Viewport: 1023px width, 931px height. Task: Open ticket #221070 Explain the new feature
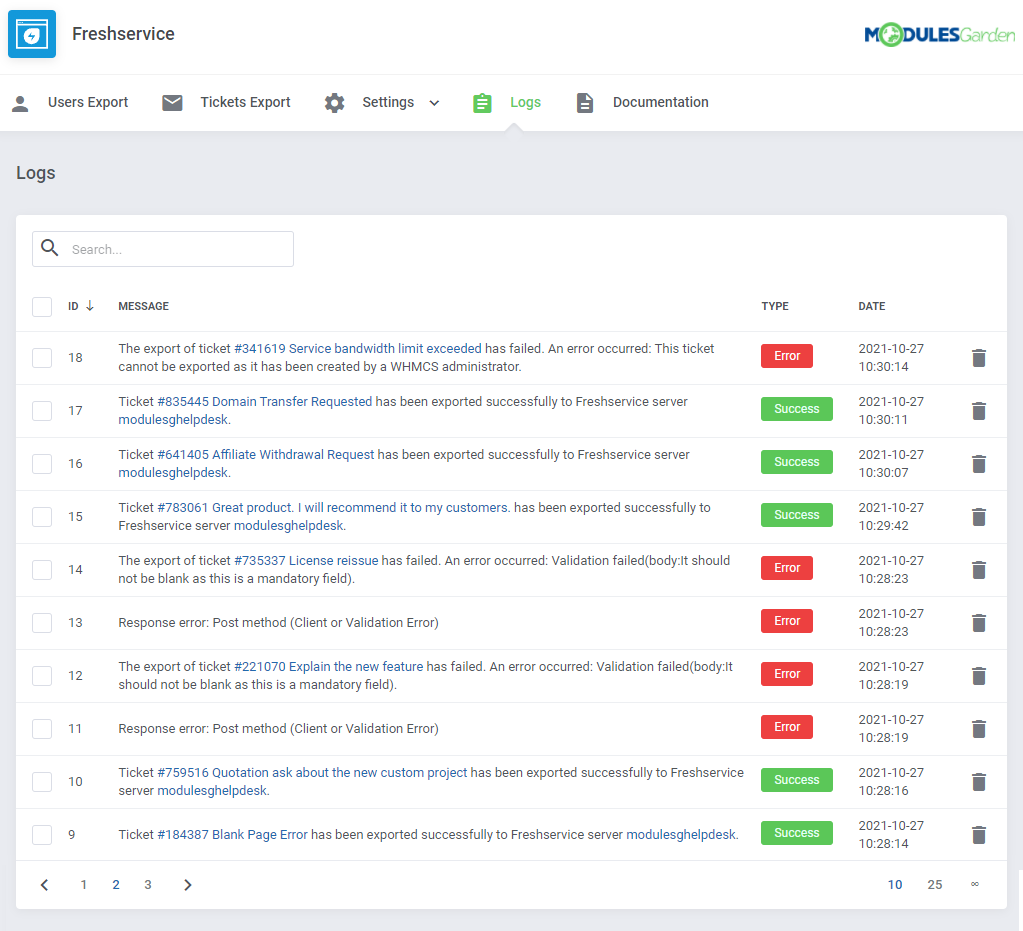point(328,667)
